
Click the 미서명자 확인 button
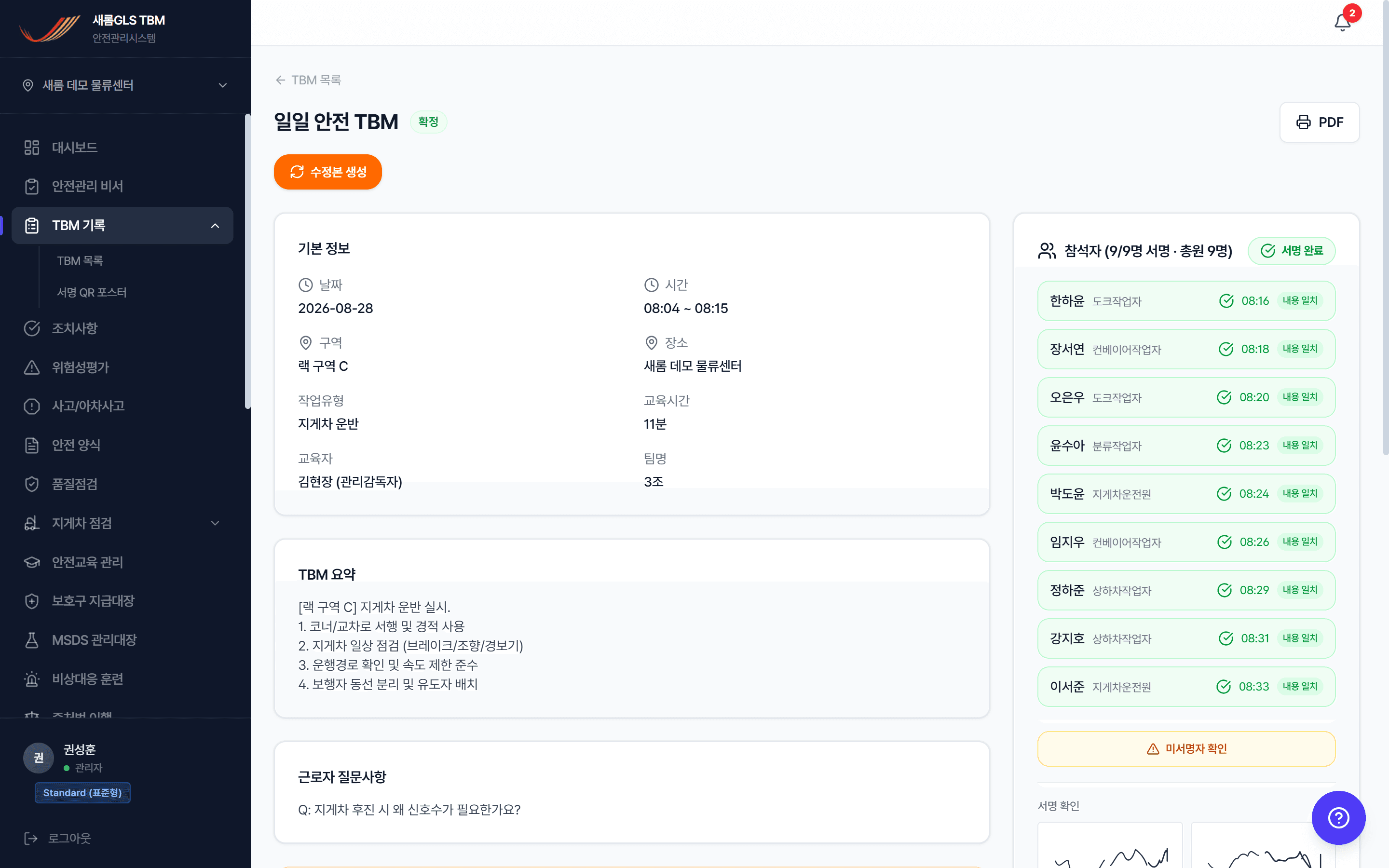[1186, 748]
